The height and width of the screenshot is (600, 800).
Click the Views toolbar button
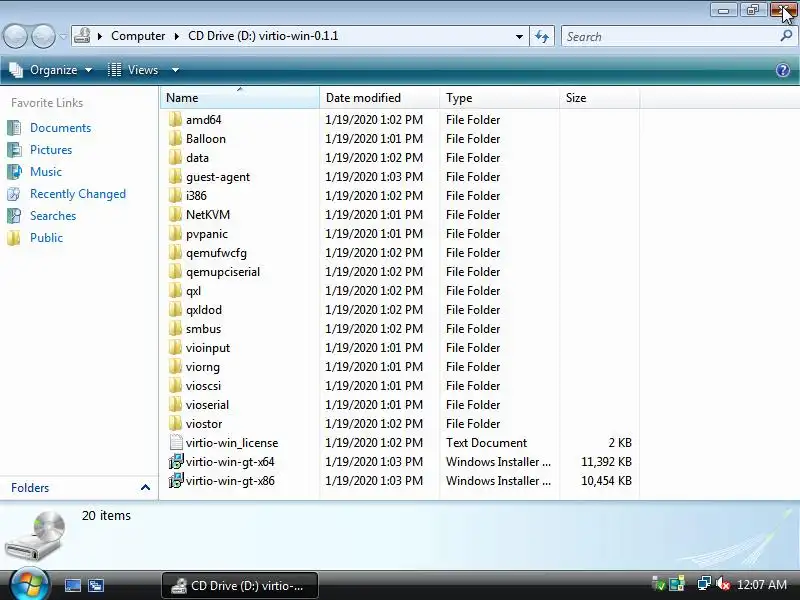[x=134, y=70]
